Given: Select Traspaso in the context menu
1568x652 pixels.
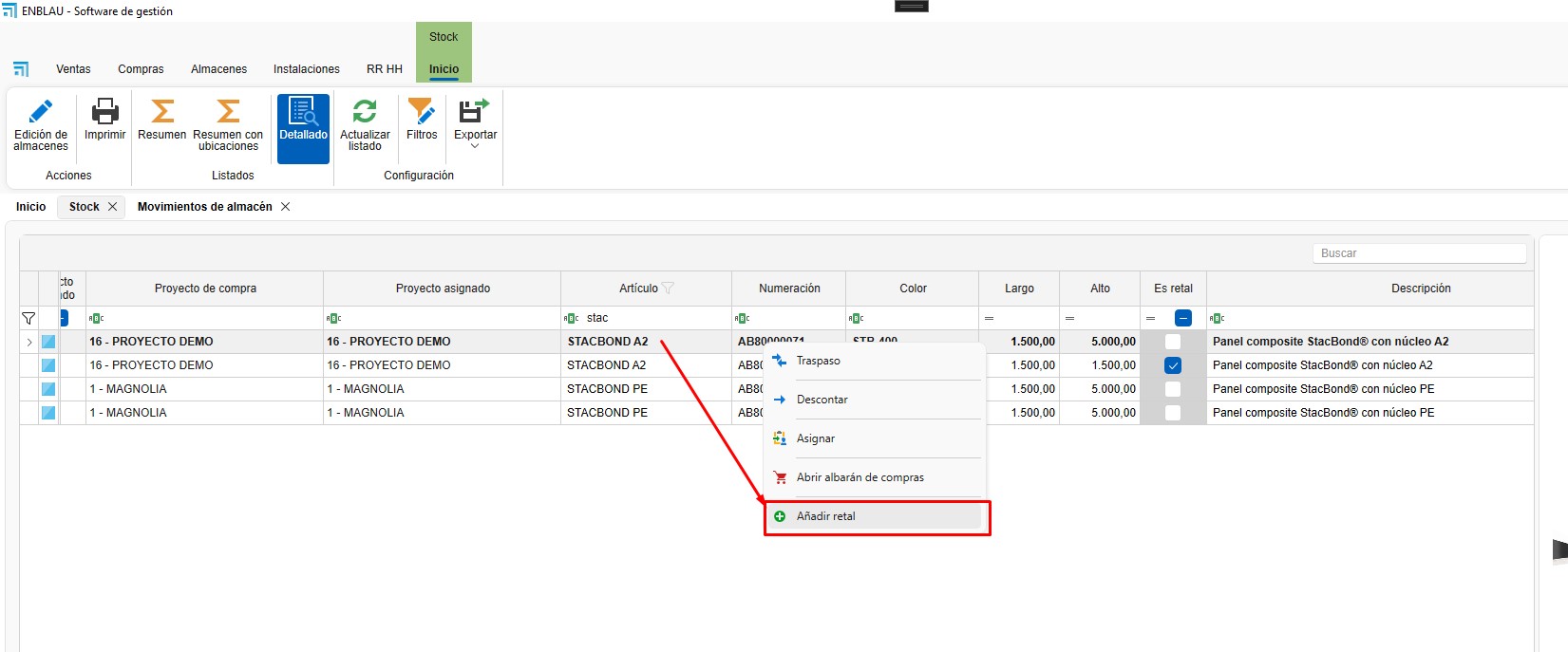Looking at the screenshot, I should click(818, 361).
